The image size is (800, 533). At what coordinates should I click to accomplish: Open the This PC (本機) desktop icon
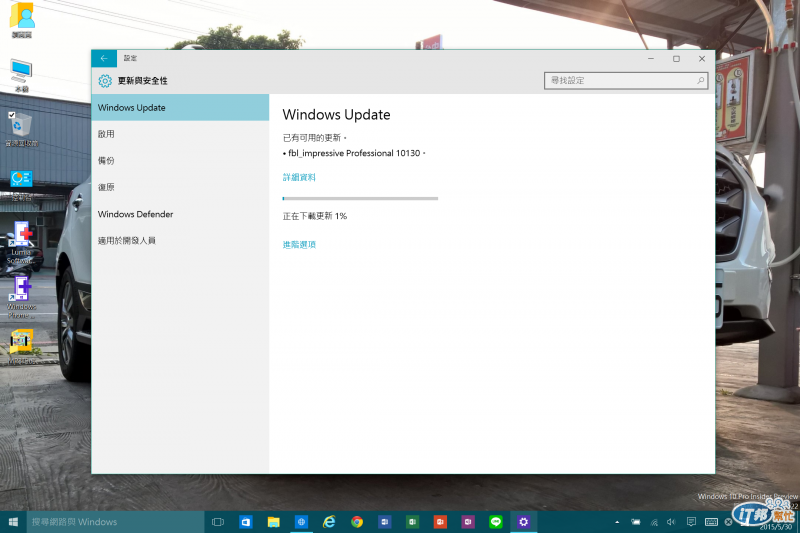tap(21, 75)
